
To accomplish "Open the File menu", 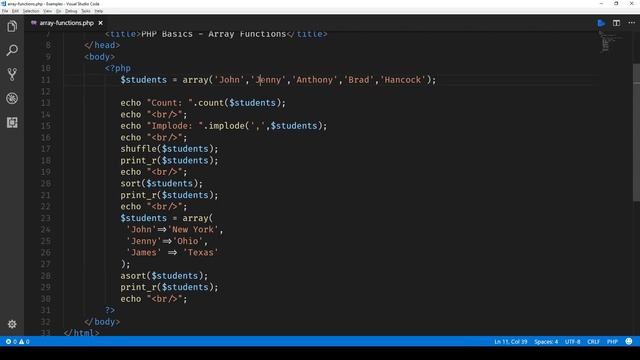I will 5,11.
